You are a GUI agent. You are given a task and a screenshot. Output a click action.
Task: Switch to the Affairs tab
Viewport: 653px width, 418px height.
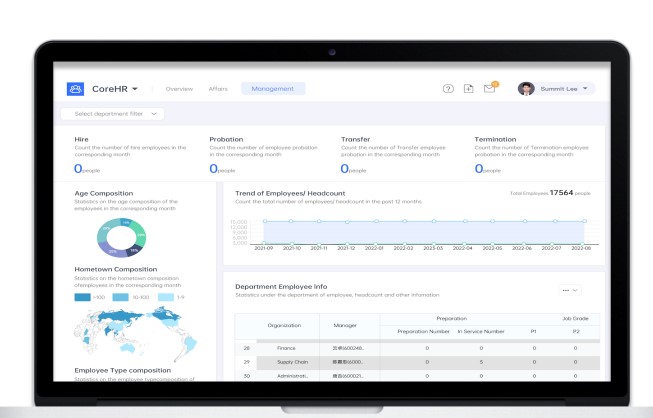[x=218, y=89]
